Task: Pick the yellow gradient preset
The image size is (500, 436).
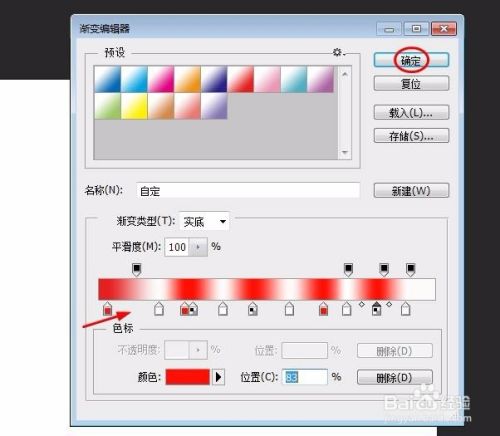Action: click(x=134, y=106)
